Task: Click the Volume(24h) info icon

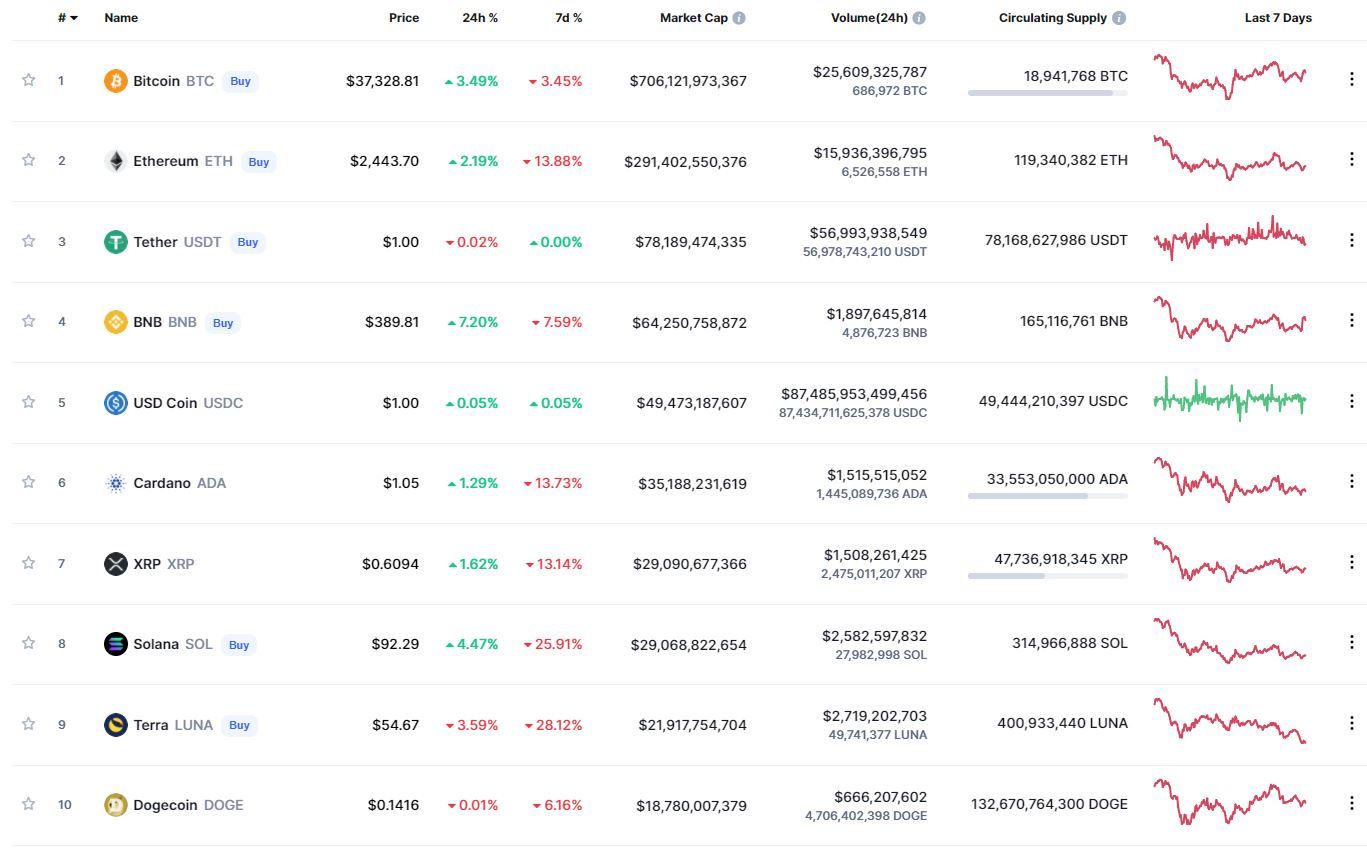Action: [919, 18]
